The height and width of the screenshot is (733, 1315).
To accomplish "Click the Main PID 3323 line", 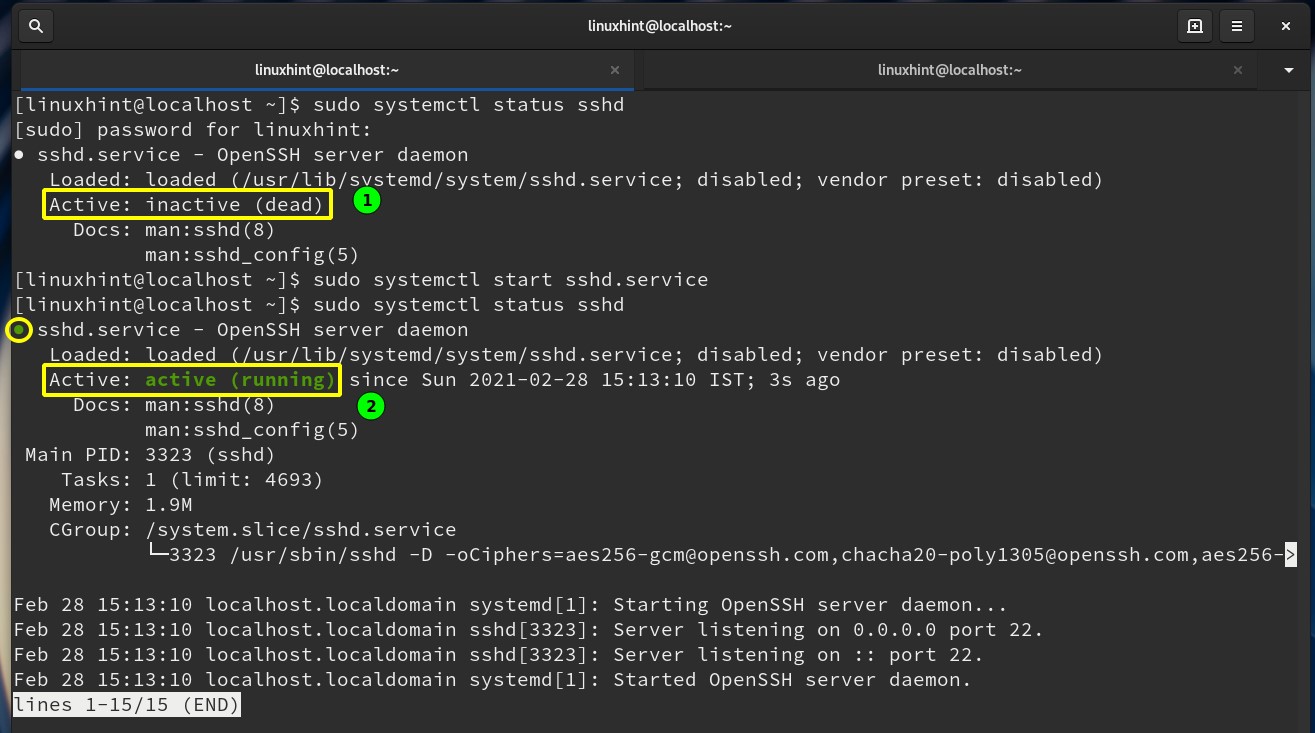I will (x=150, y=455).
